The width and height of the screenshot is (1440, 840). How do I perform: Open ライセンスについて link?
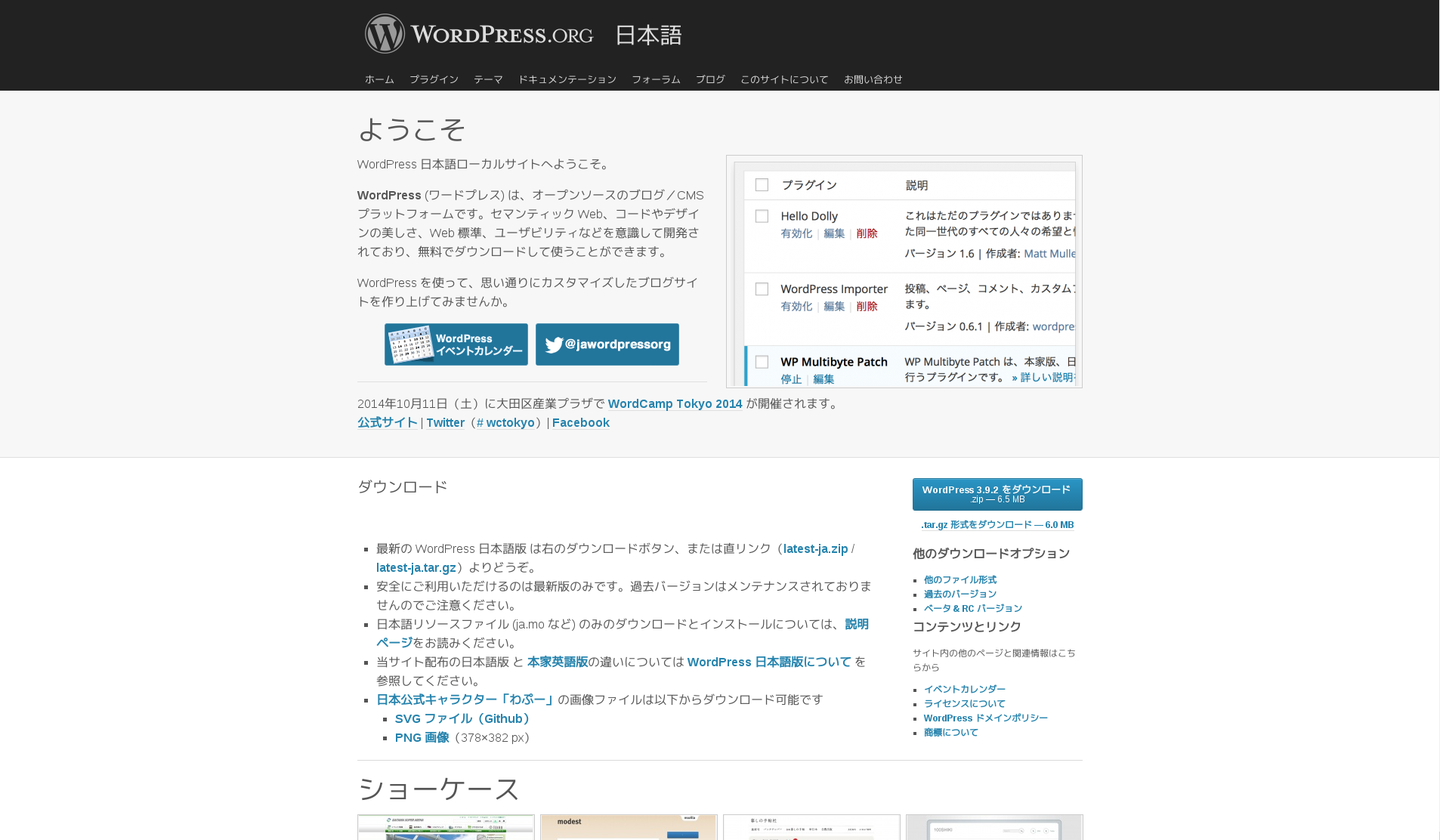965,703
